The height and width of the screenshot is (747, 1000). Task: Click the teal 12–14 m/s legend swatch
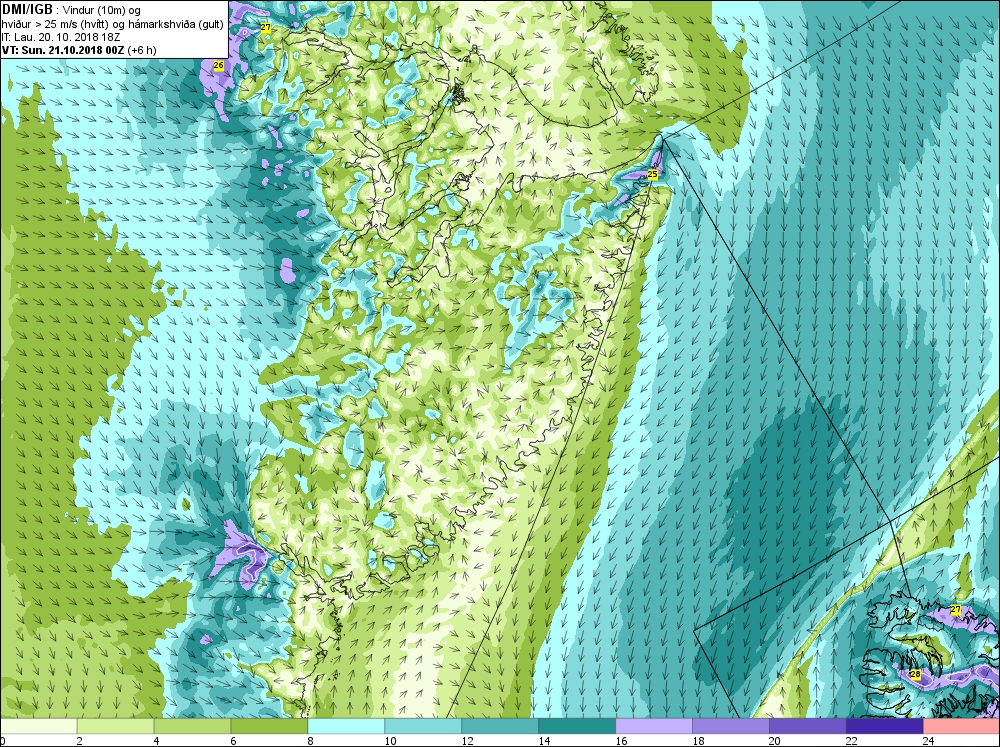tap(500, 727)
